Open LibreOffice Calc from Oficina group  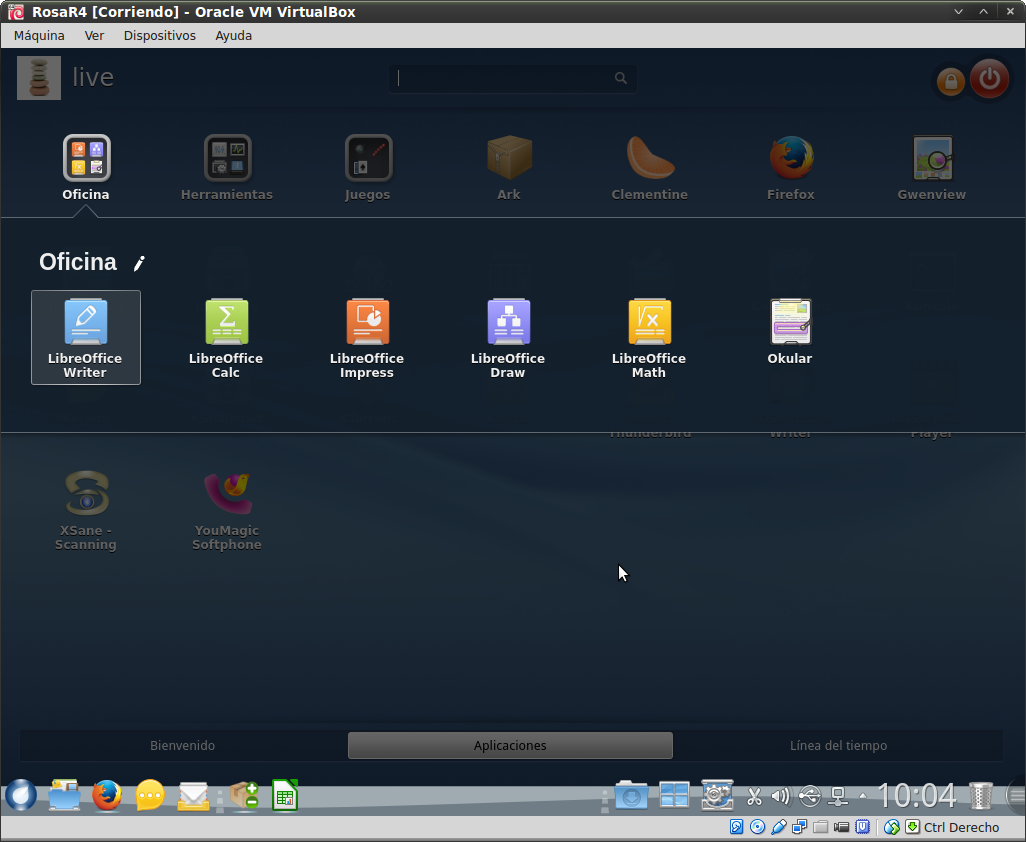226,336
